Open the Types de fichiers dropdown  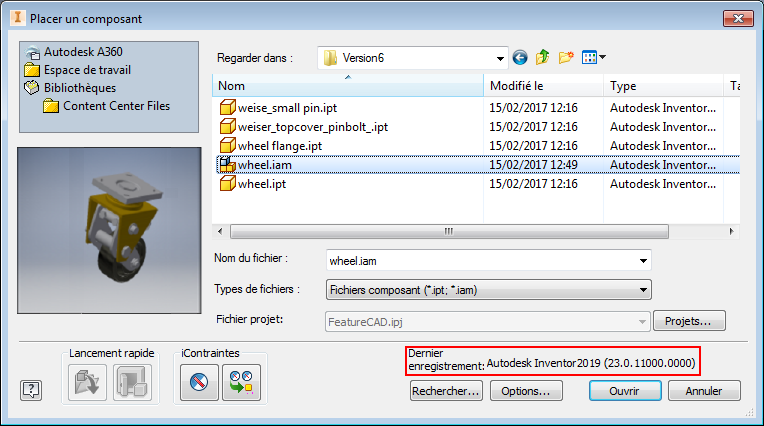pyautogui.click(x=642, y=290)
